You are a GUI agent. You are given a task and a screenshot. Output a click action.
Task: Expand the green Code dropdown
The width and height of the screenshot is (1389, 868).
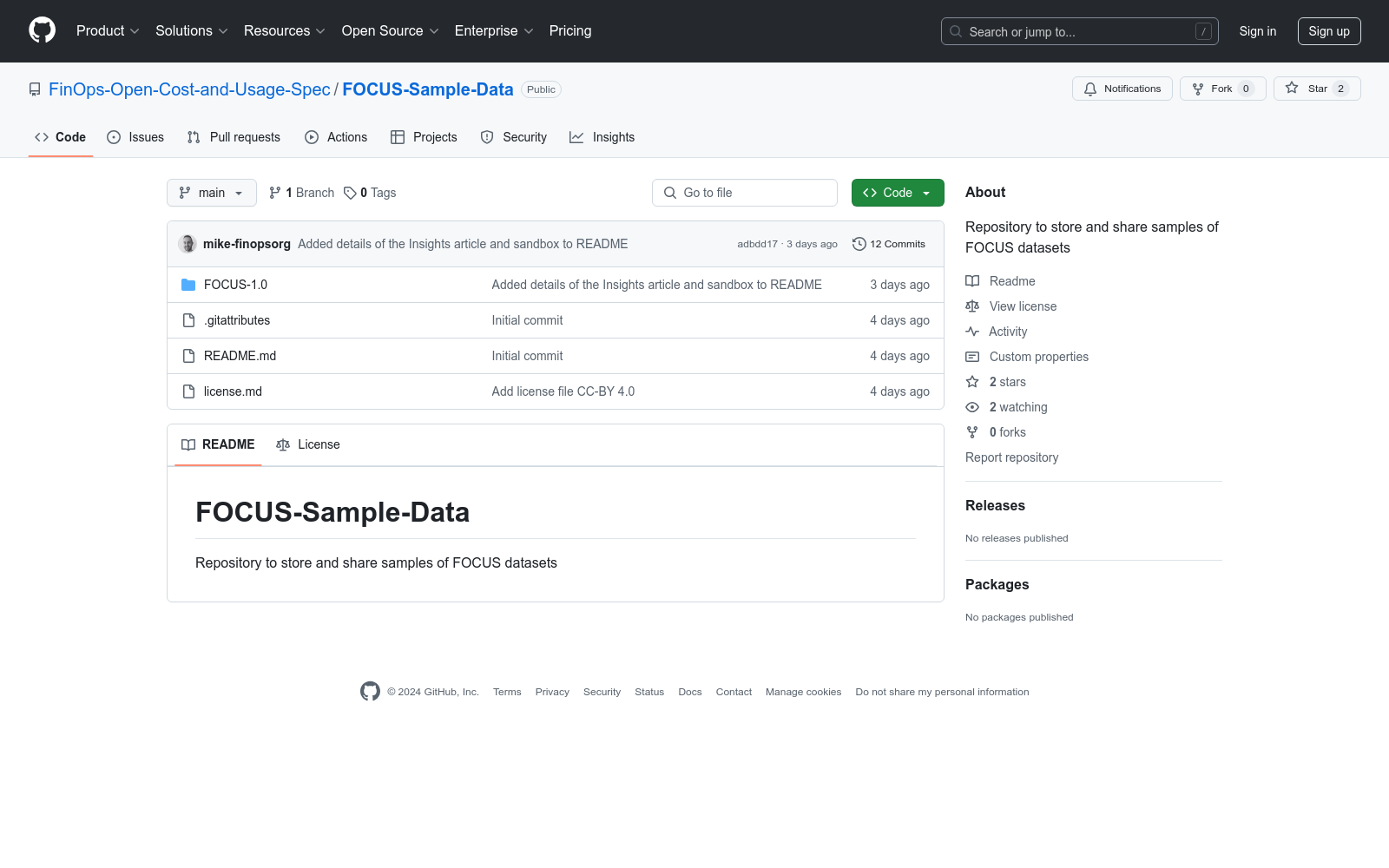pos(898,193)
